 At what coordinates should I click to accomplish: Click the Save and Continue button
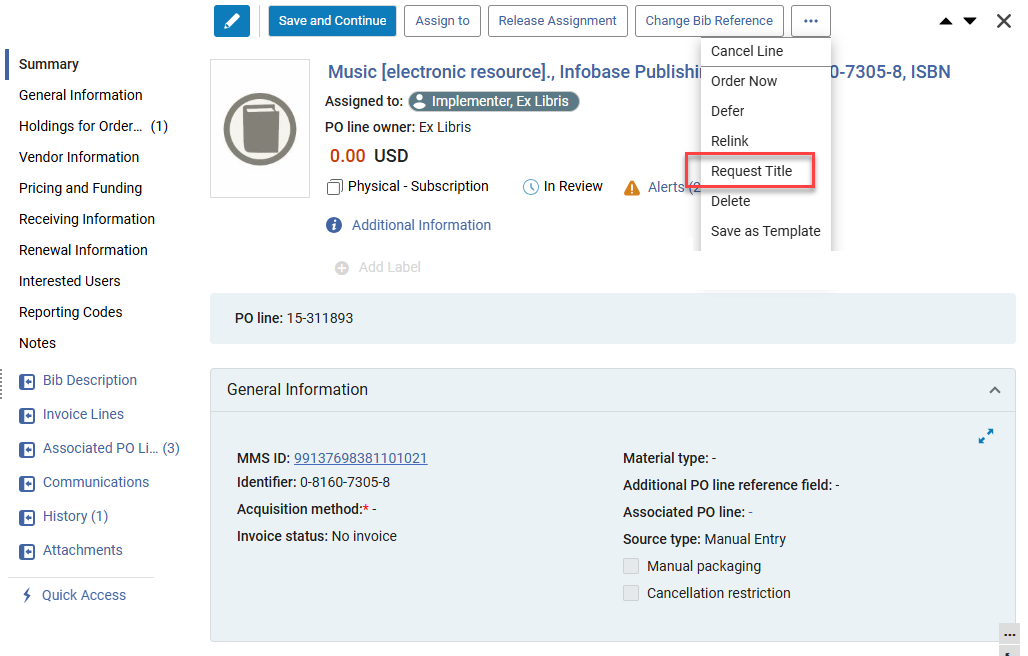coord(332,21)
